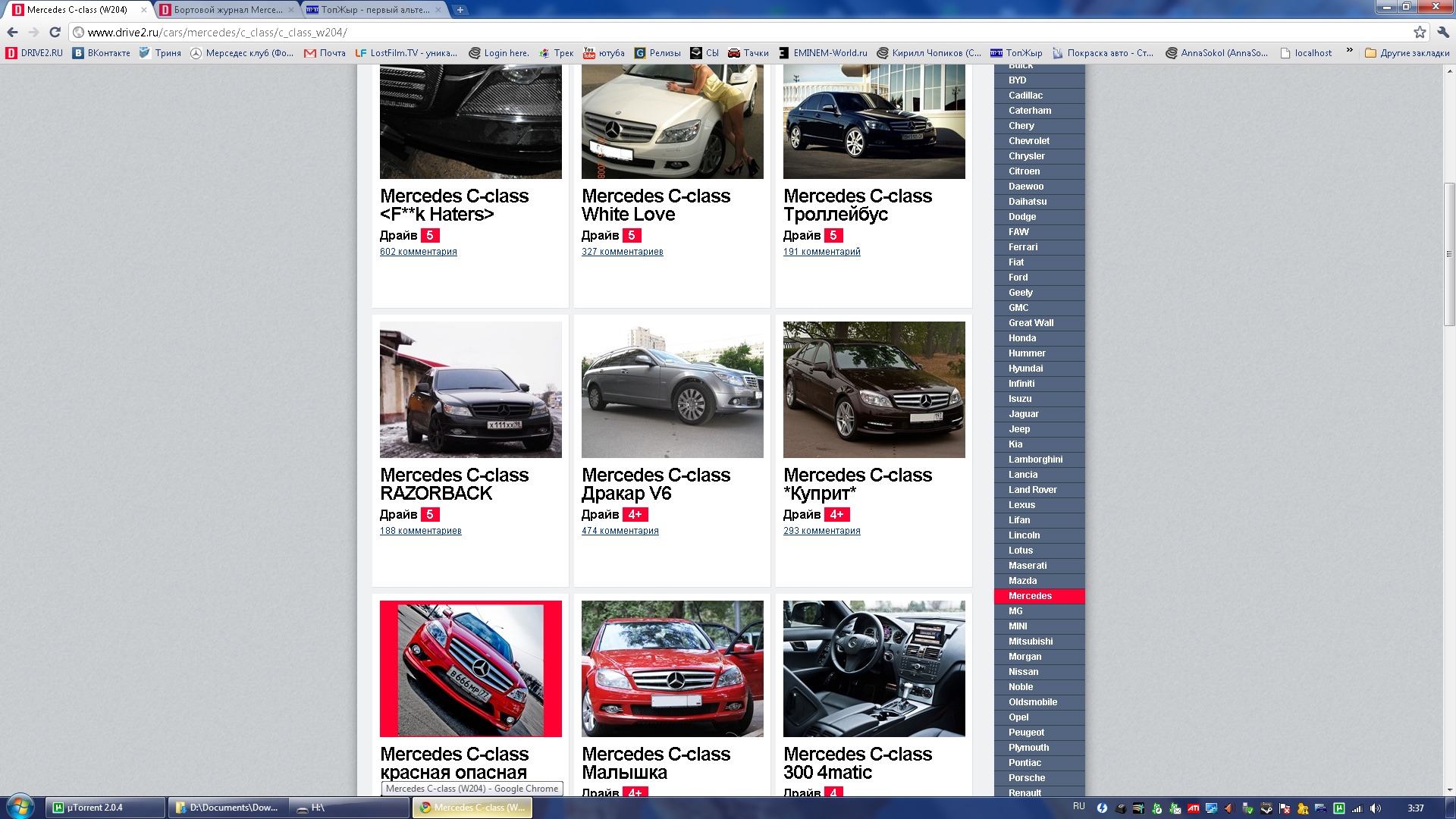1456x819 pixels.
Task: Choose Porsche in the brand list
Action: point(1039,778)
